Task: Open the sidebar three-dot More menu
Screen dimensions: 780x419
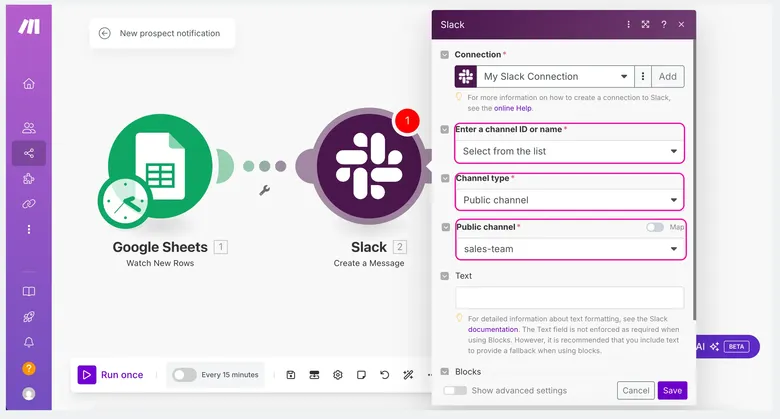Action: pyautogui.click(x=29, y=229)
